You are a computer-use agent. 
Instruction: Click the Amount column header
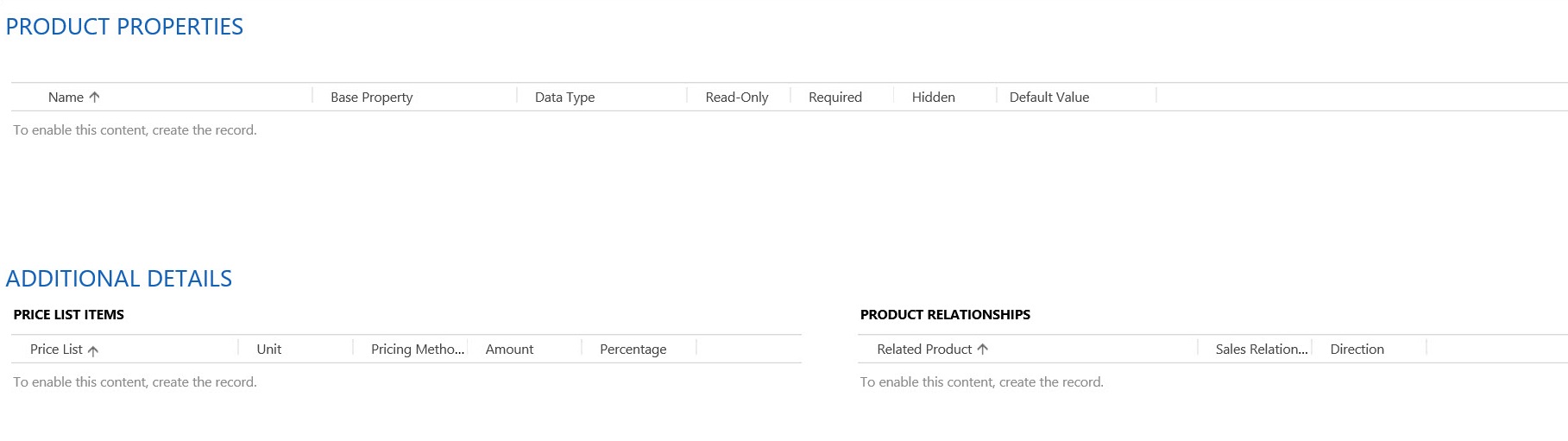coord(509,350)
